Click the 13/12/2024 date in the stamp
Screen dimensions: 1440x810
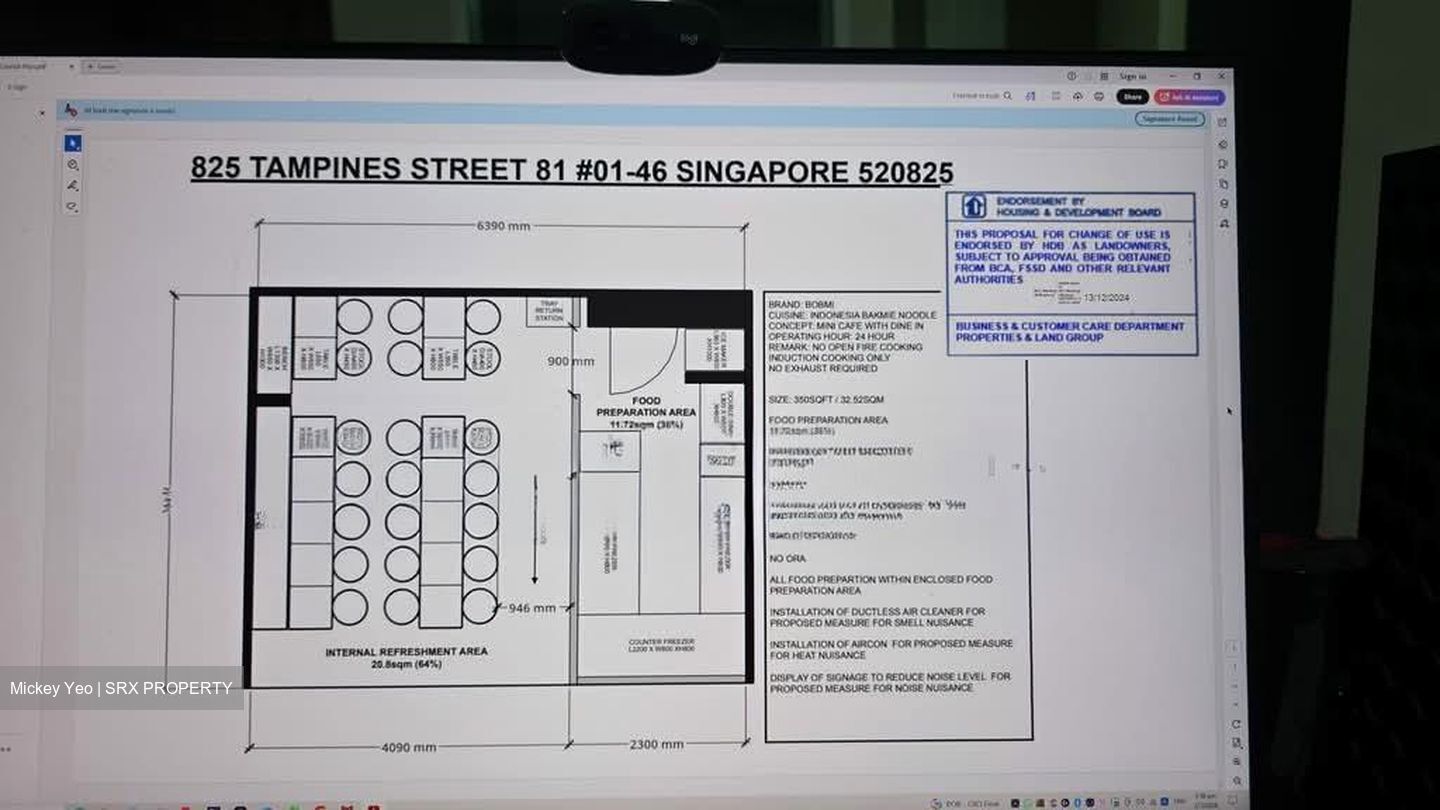coord(1109,297)
